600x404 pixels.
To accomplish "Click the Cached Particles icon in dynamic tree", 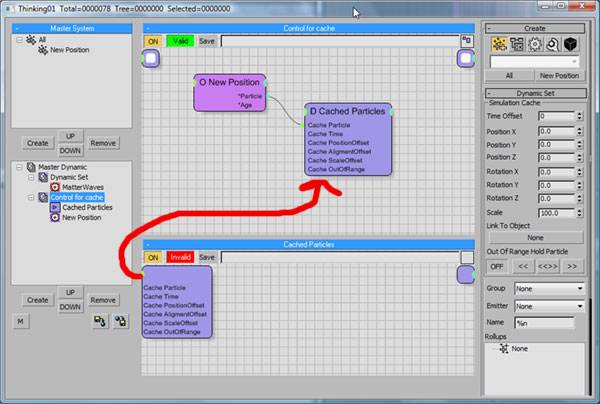I will [54, 207].
